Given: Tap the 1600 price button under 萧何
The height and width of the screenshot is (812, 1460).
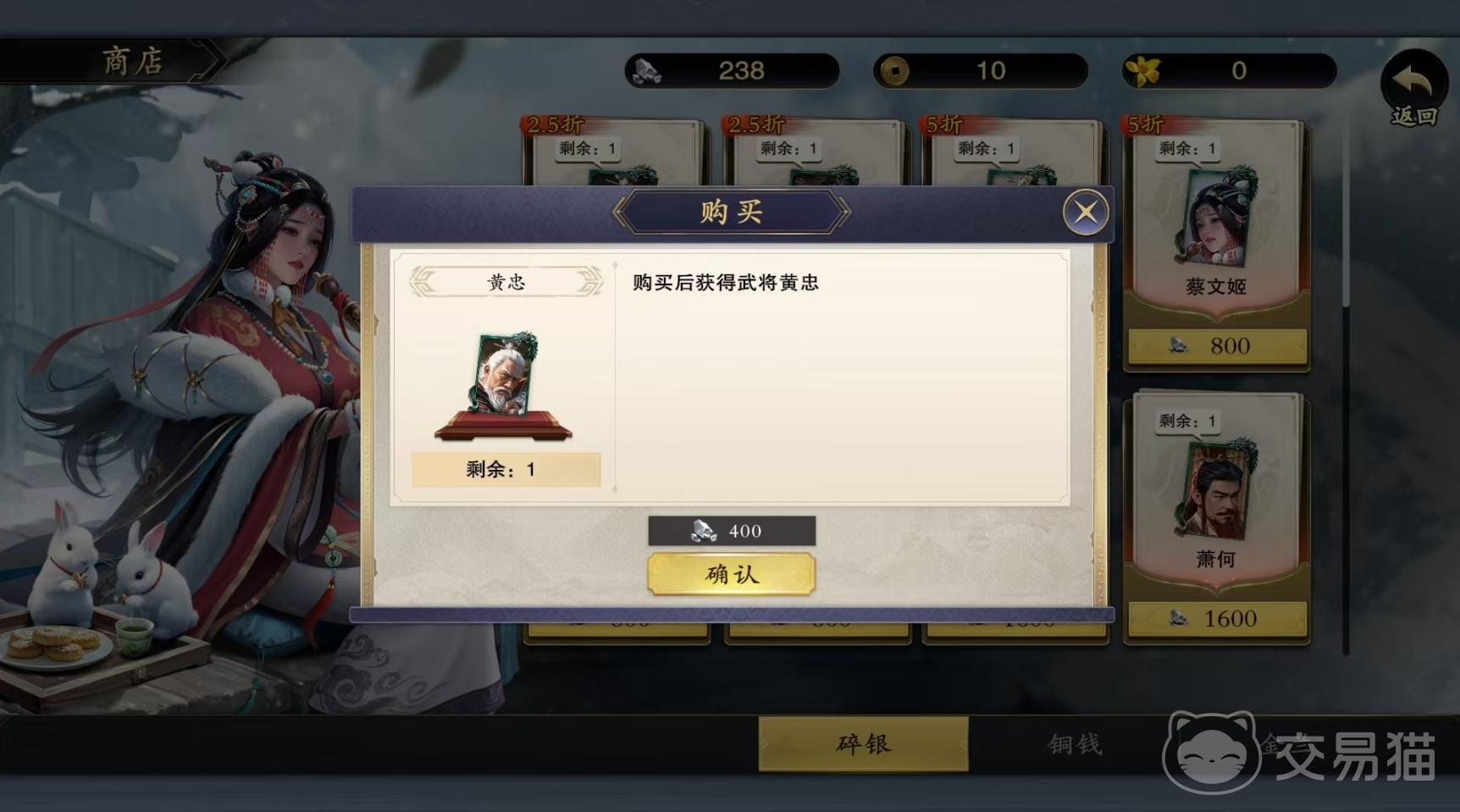Looking at the screenshot, I should [1217, 618].
